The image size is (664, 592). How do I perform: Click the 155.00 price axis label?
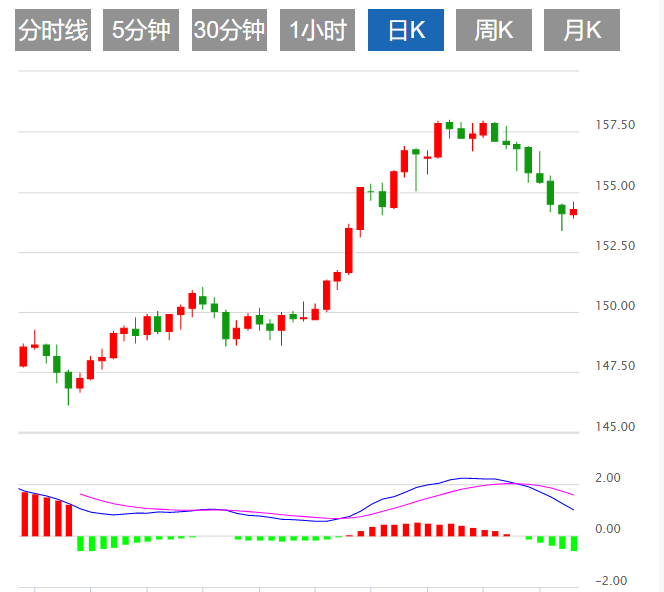615,186
